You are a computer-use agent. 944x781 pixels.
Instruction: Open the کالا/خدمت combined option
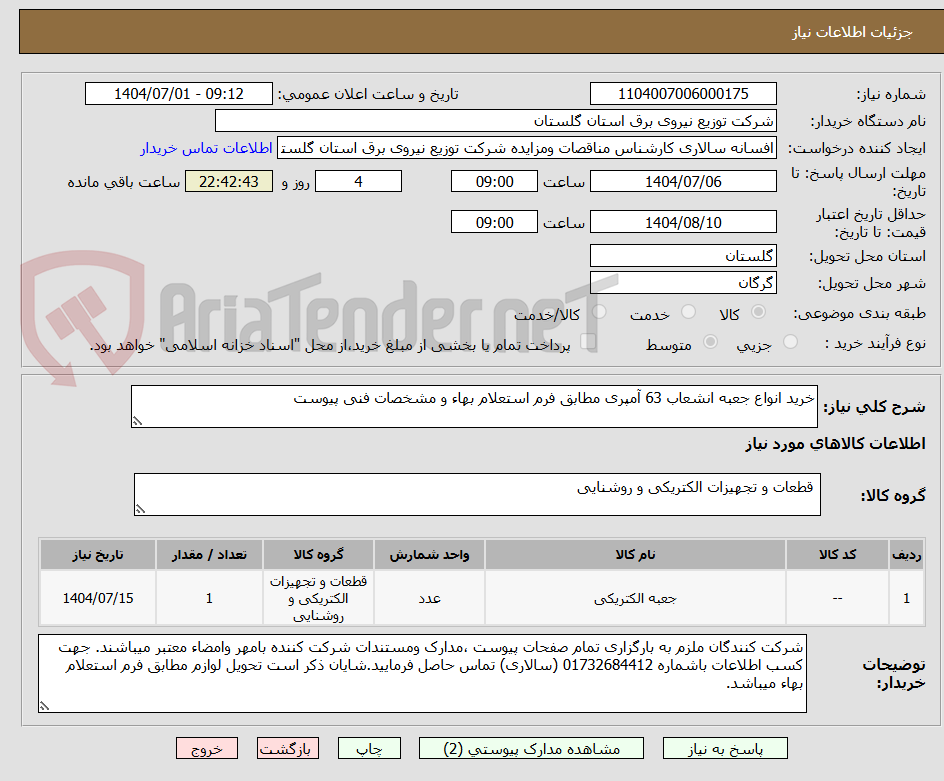[599, 312]
